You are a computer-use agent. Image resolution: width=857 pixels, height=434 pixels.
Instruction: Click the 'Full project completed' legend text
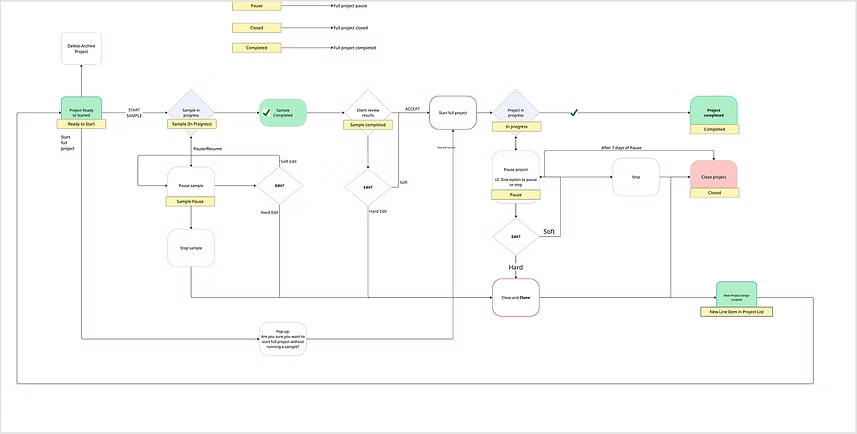(x=355, y=48)
